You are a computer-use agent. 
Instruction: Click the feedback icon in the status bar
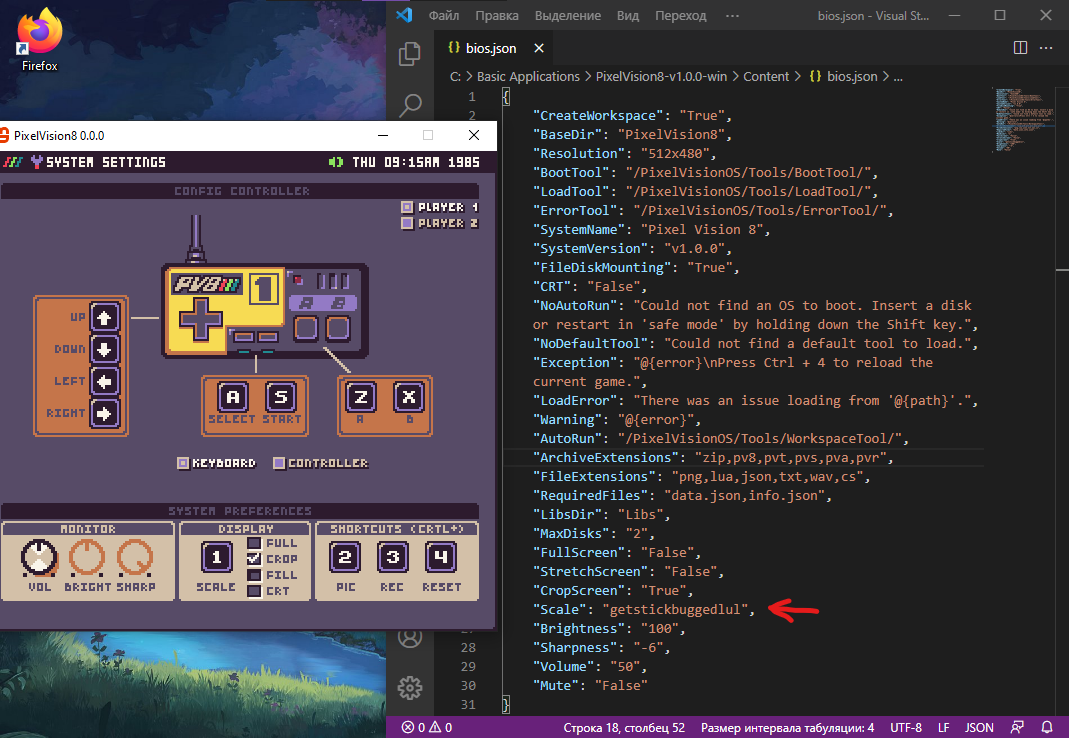tap(1017, 728)
